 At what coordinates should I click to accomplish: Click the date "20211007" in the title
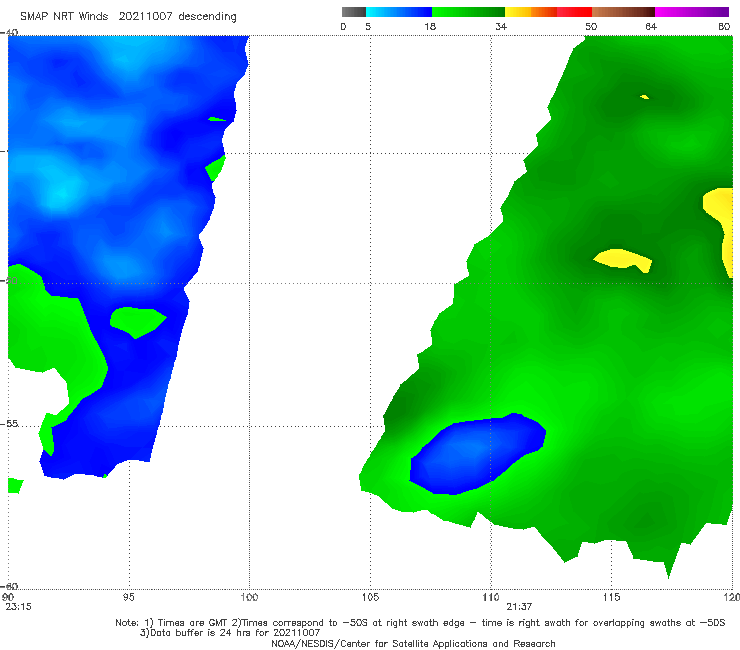coord(145,17)
